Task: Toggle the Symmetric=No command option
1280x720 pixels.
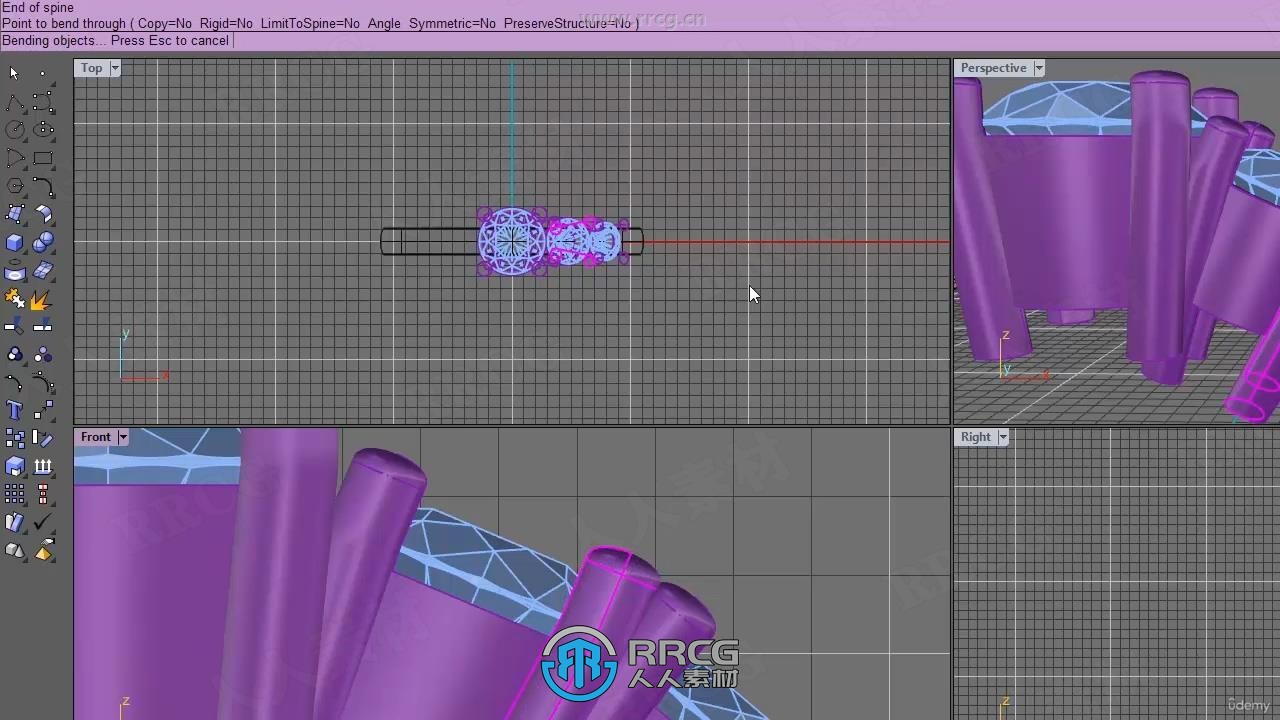Action: 452,23
